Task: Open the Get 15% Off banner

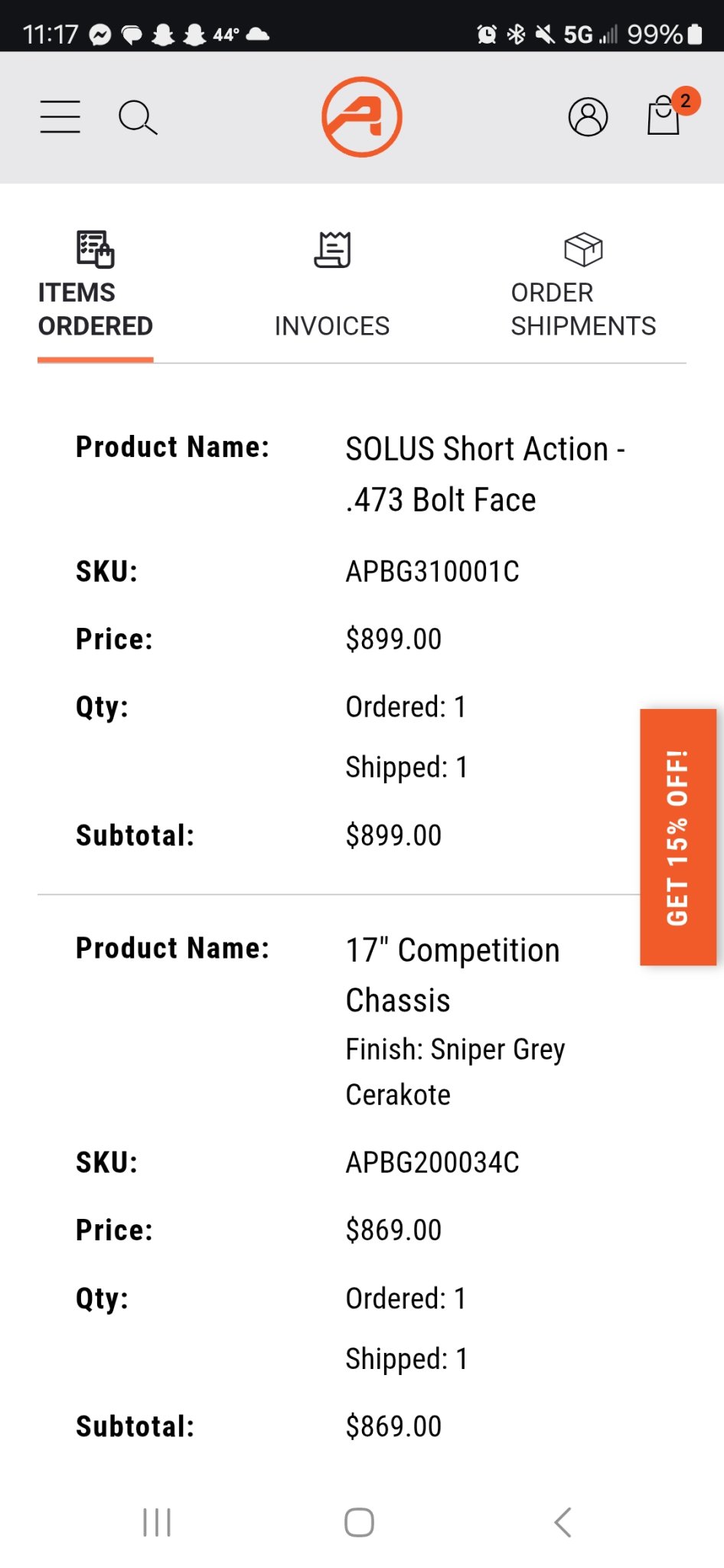Action: click(678, 837)
